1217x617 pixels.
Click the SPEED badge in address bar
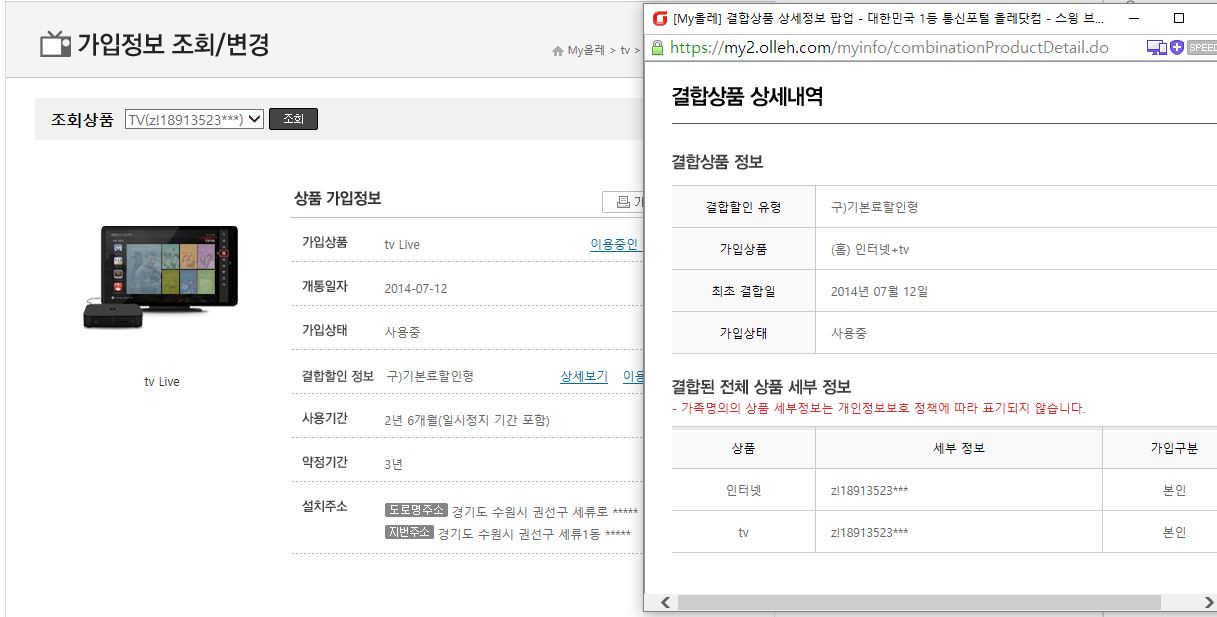coord(1201,47)
